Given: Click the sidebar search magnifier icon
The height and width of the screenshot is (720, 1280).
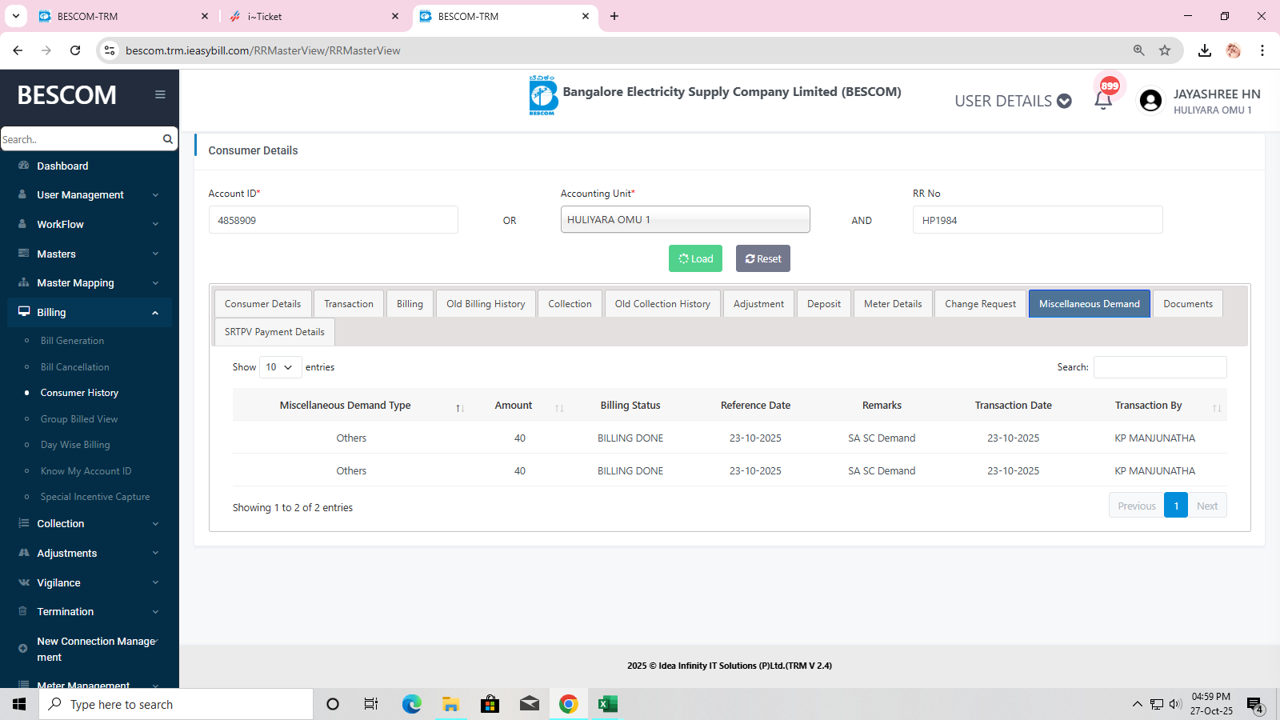Looking at the screenshot, I should (x=168, y=139).
